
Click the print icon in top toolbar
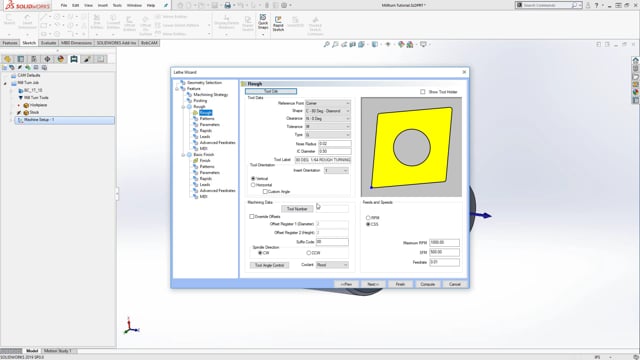[228, 5]
